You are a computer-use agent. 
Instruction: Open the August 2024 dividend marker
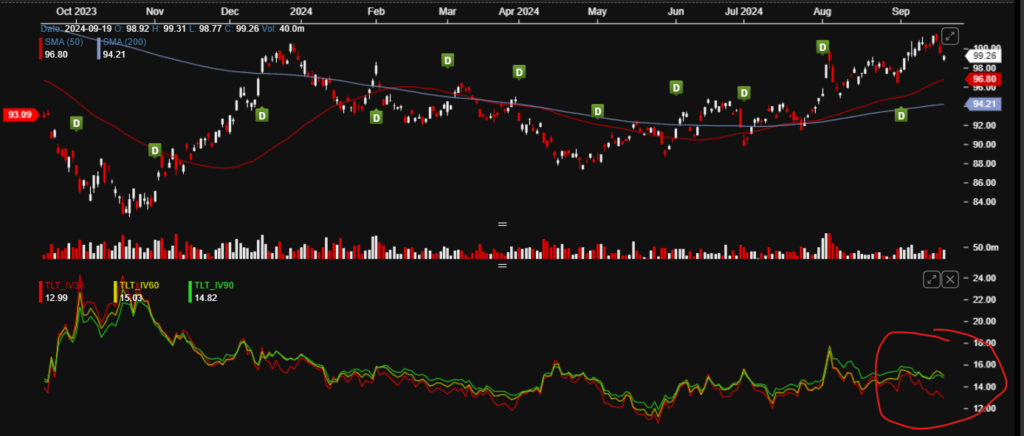[823, 47]
